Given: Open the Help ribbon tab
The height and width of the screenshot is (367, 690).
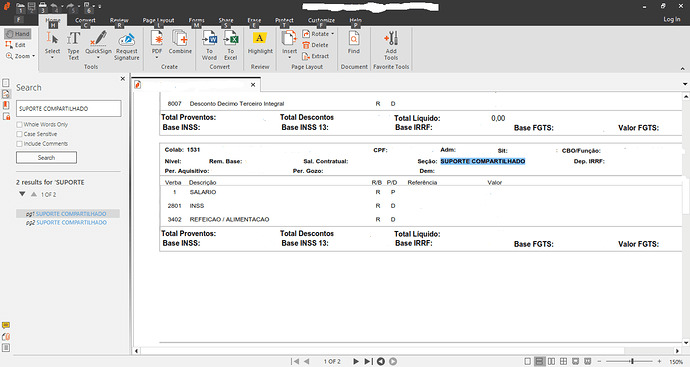Looking at the screenshot, I should [x=356, y=20].
